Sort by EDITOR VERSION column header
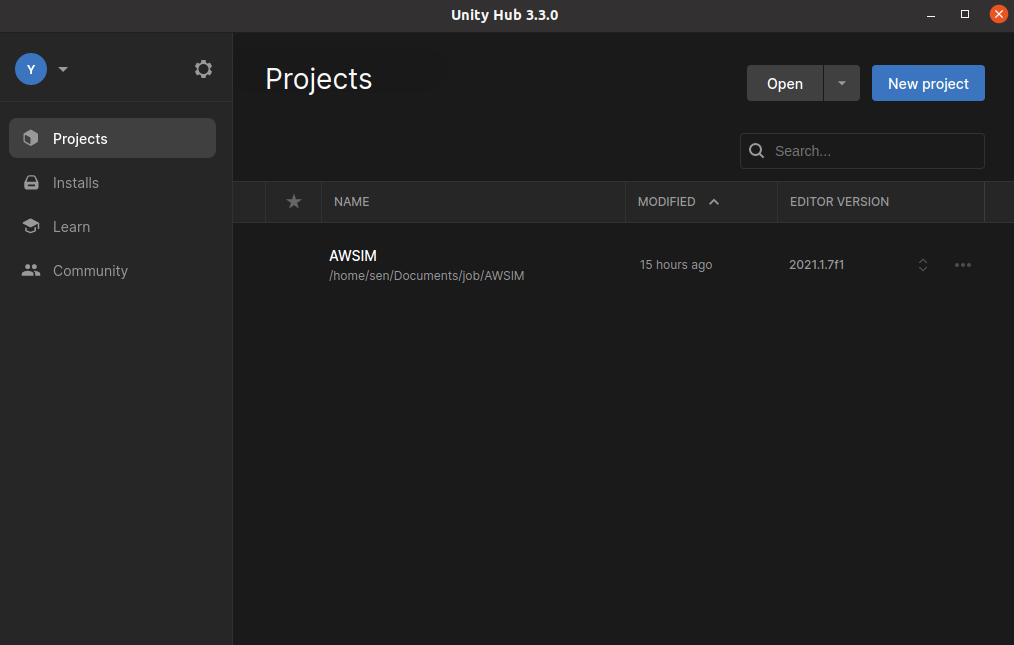 click(x=839, y=201)
